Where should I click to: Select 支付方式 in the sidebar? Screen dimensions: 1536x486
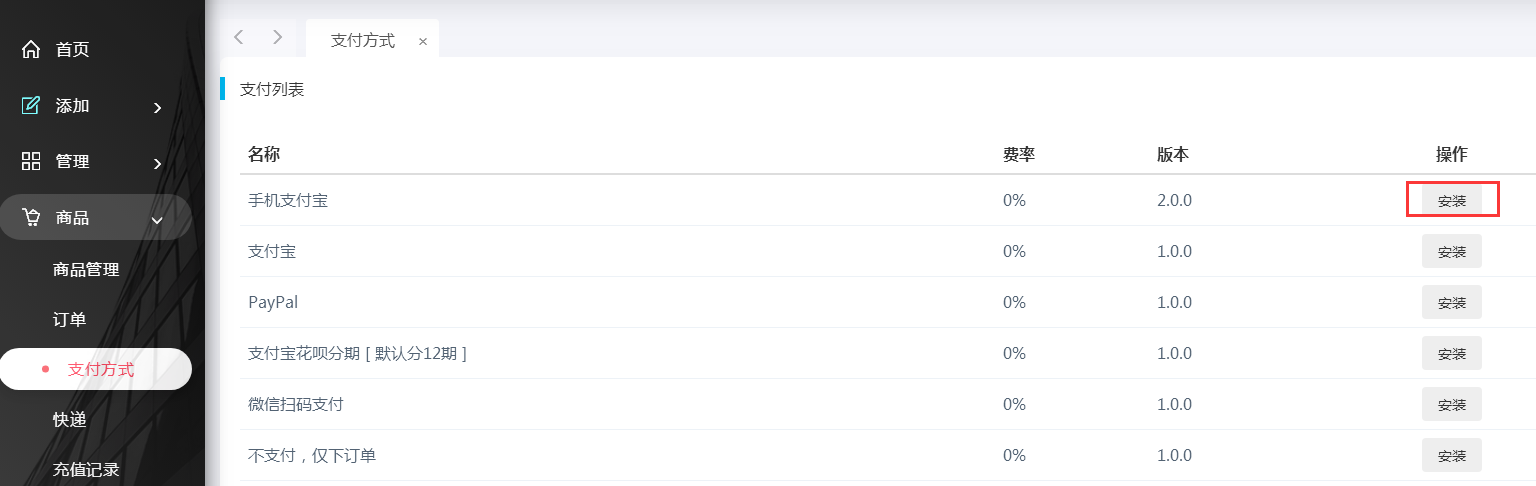[x=100, y=369]
